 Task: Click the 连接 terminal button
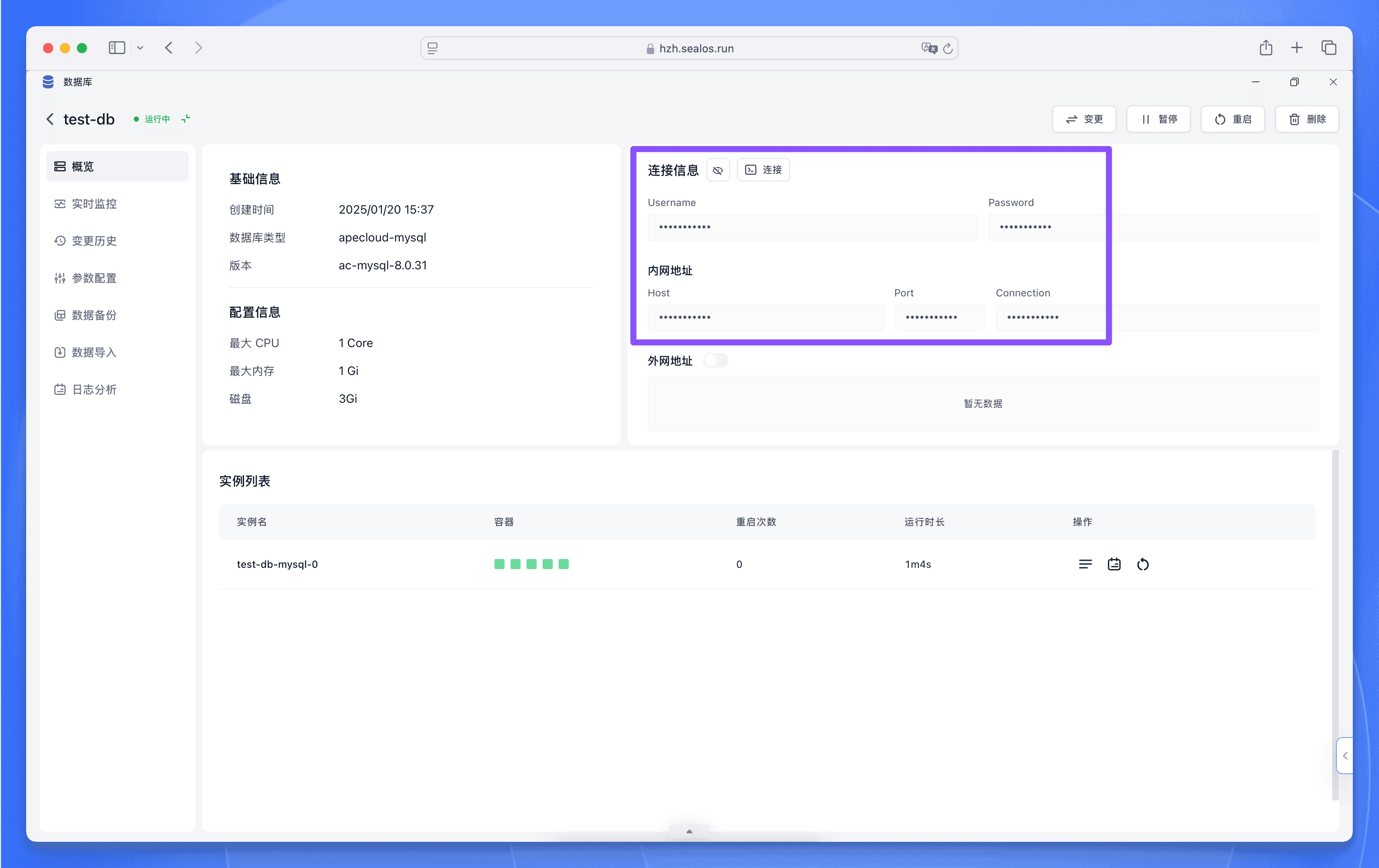[763, 170]
